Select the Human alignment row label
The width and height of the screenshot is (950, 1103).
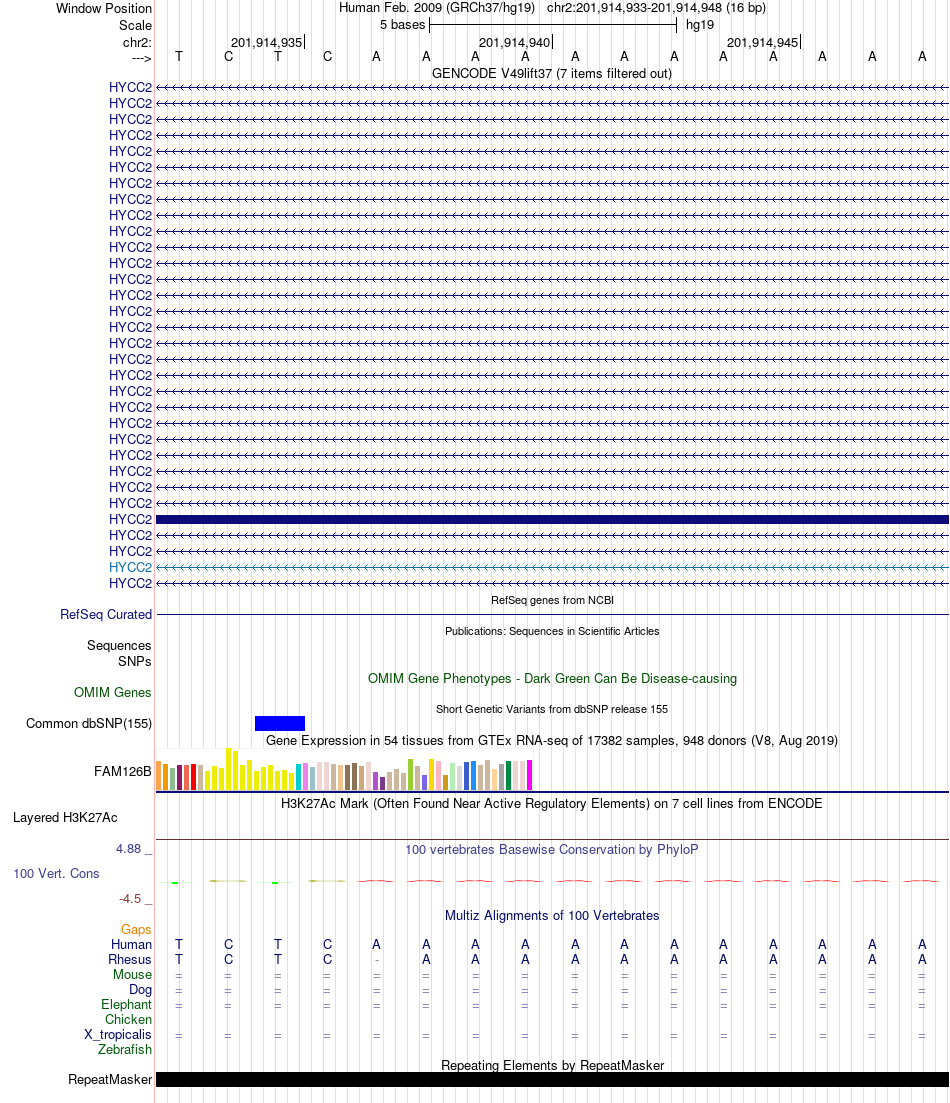pos(131,944)
